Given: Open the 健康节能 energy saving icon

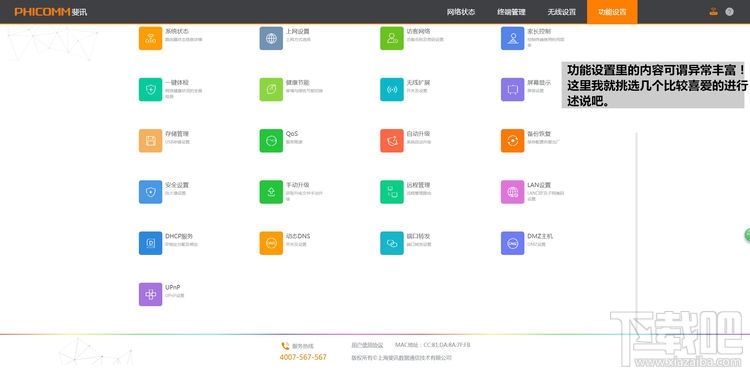Looking at the screenshot, I should click(x=271, y=89).
